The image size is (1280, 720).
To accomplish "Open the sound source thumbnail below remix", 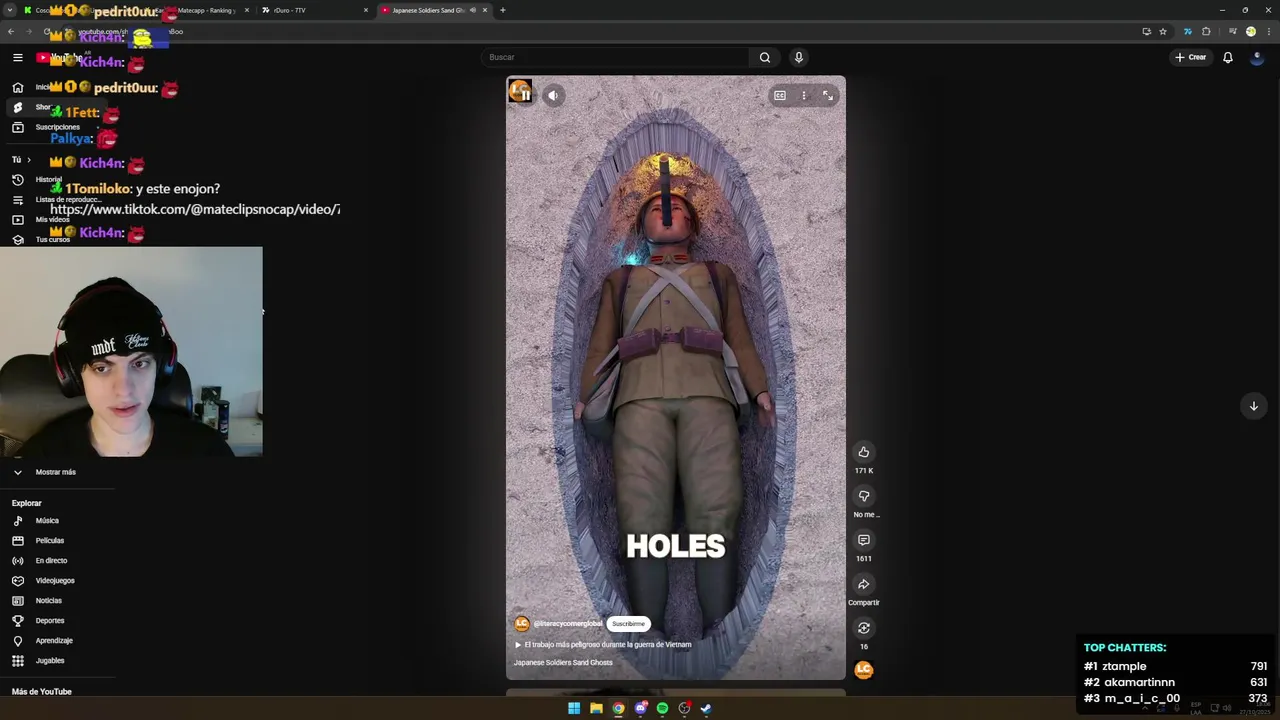I will (x=864, y=670).
